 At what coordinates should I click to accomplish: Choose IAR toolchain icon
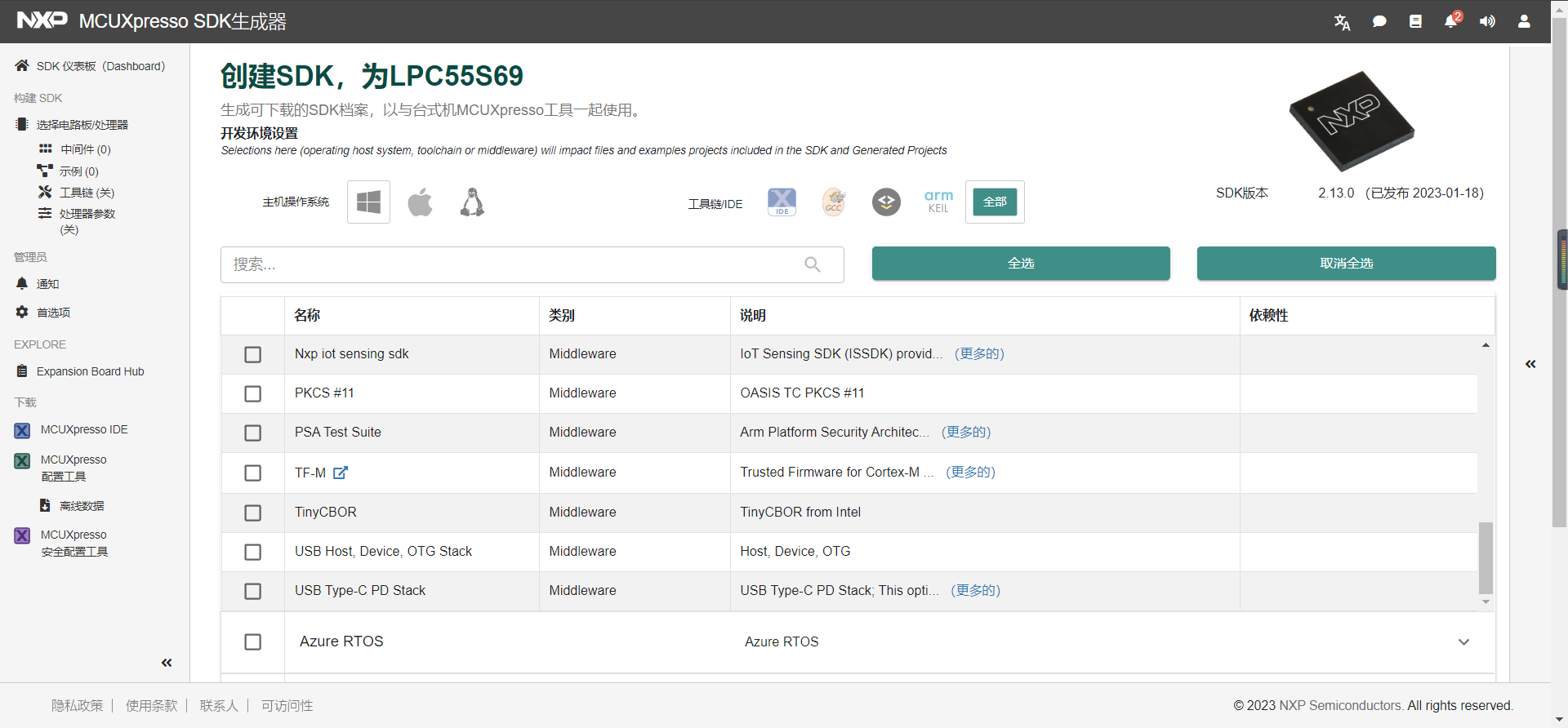(x=886, y=202)
